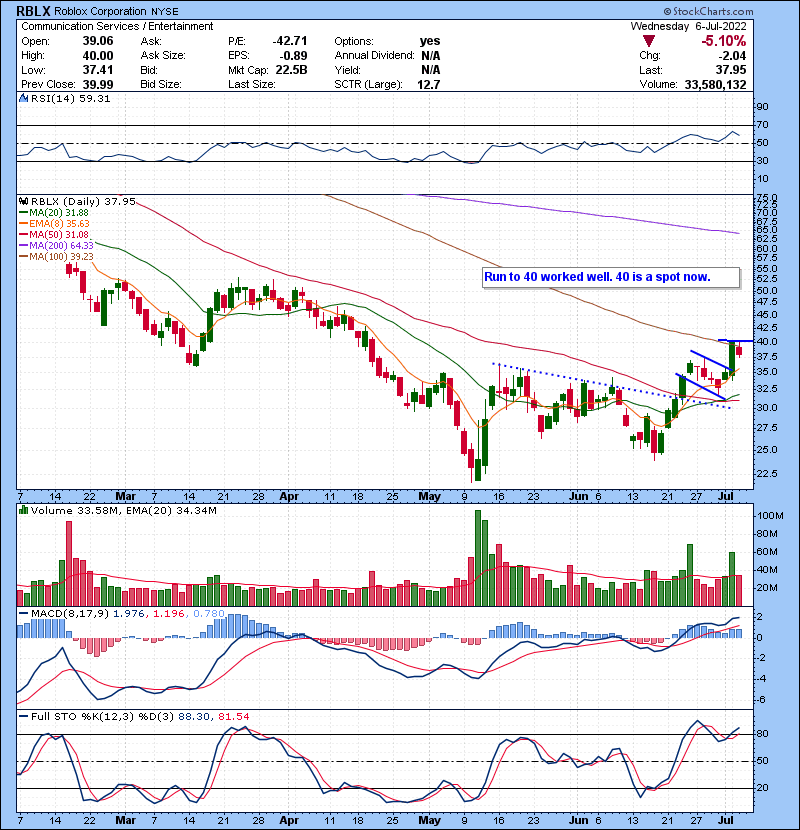Select the Low value 37.41
Image resolution: width=800 pixels, height=830 pixels.
pos(98,70)
